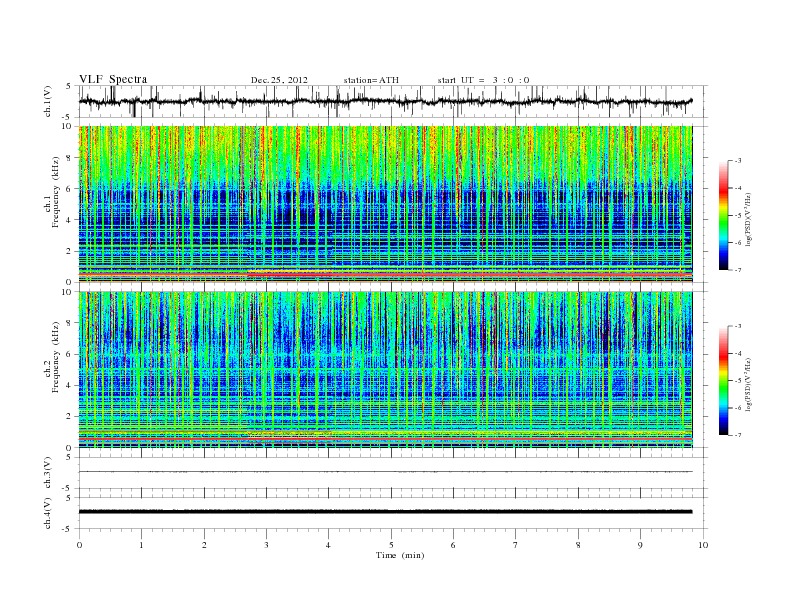Viewport: 792px width, 612px height.
Task: Click the time axis tick label "6"
Action: (x=453, y=545)
